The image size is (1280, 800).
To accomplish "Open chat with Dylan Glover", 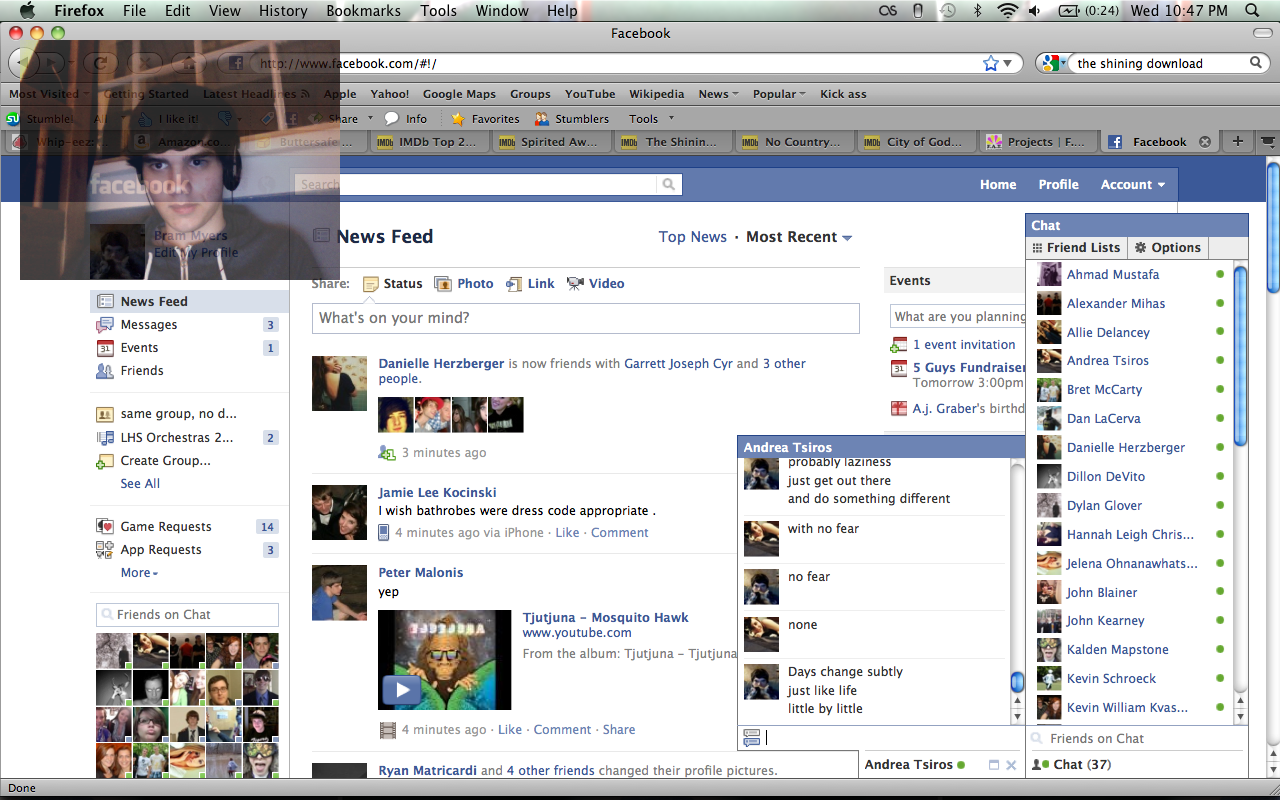I will pyautogui.click(x=1104, y=506).
